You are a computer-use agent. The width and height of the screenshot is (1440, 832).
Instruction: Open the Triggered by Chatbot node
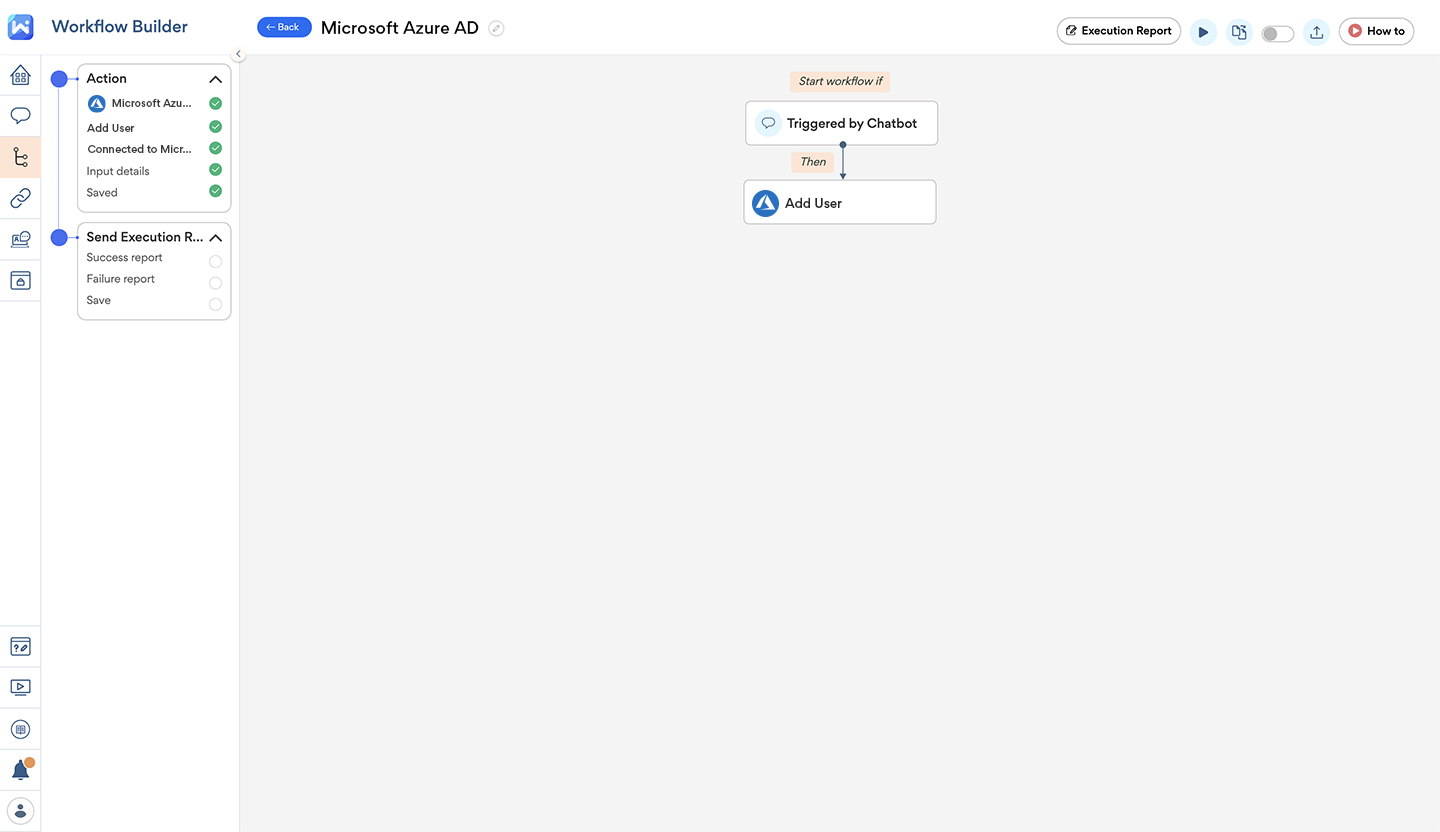pyautogui.click(x=842, y=123)
